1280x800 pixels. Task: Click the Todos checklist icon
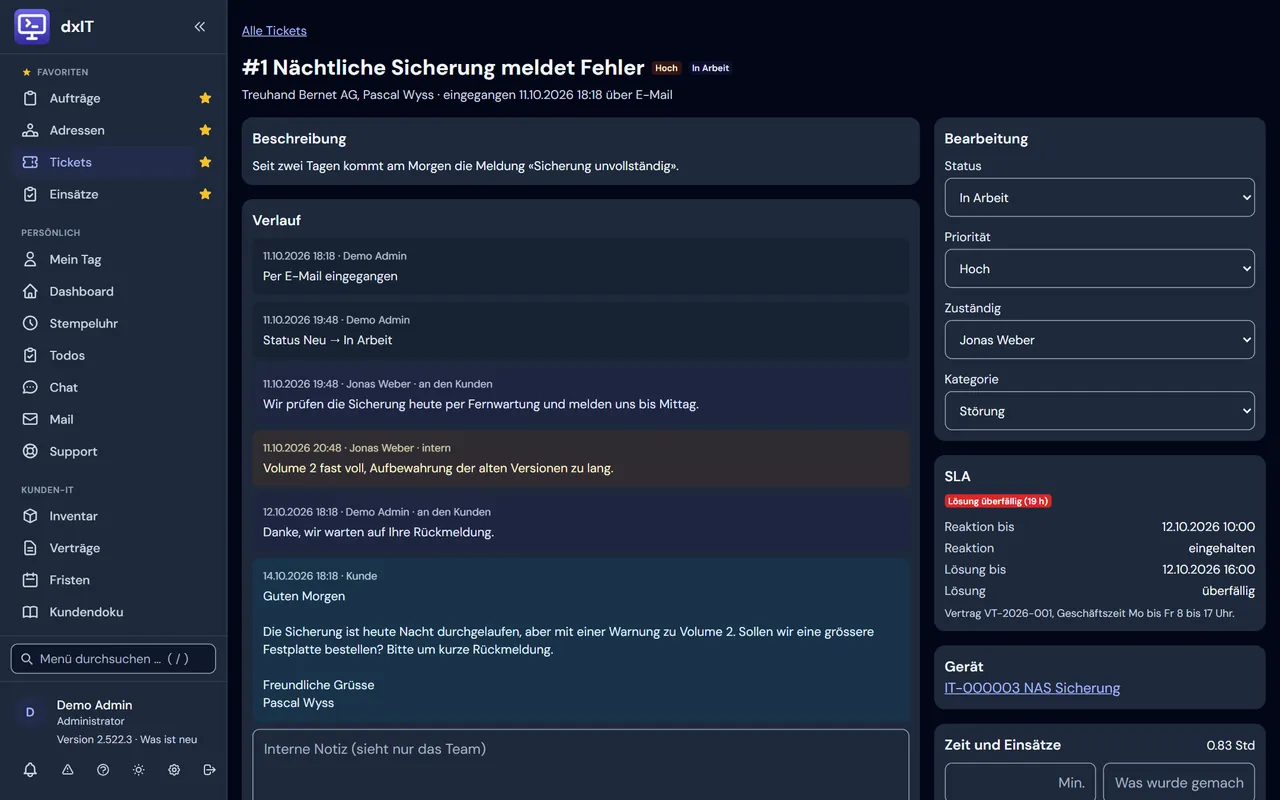pos(30,355)
